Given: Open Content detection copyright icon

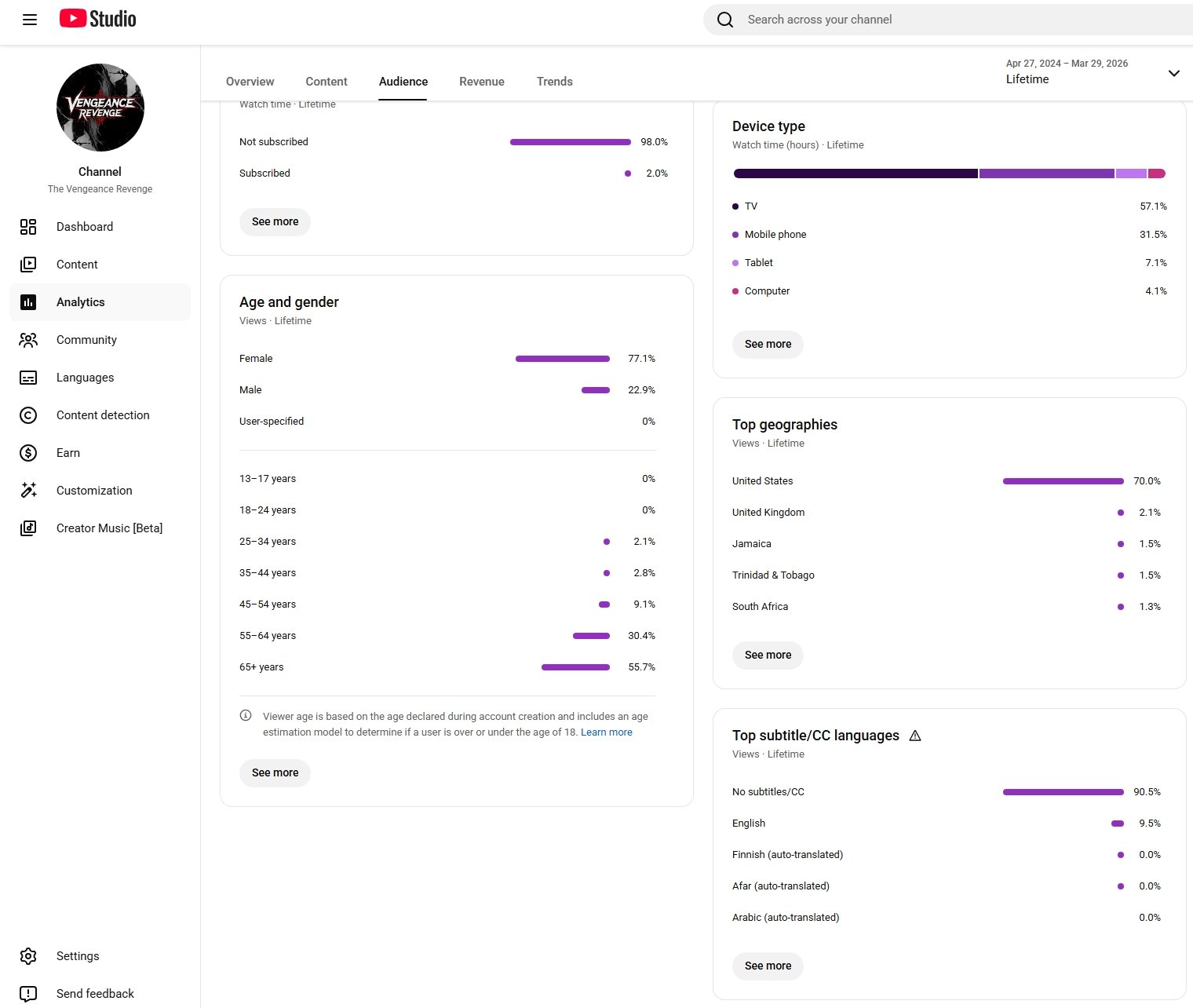Looking at the screenshot, I should [x=28, y=415].
